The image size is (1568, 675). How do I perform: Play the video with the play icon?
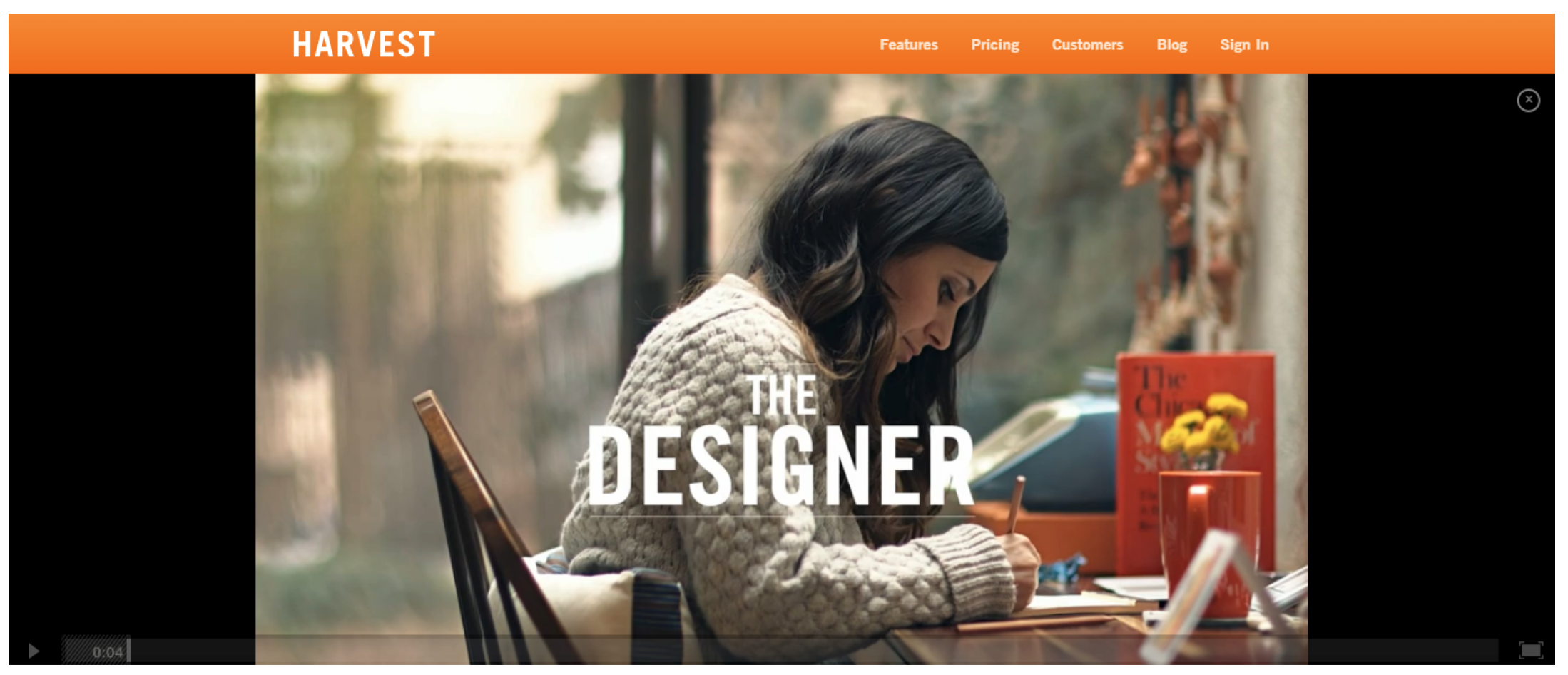[34, 651]
